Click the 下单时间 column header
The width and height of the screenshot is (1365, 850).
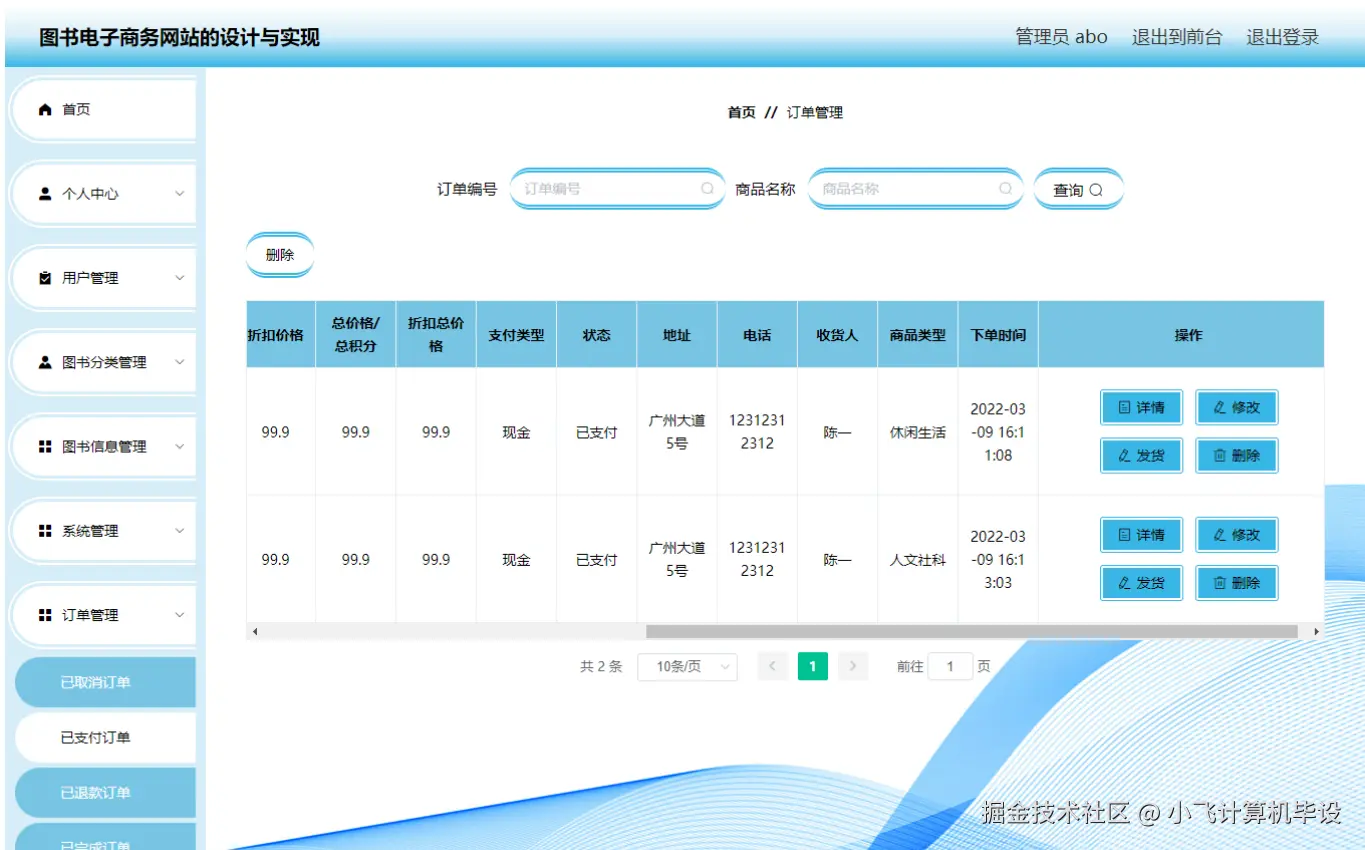(x=998, y=335)
